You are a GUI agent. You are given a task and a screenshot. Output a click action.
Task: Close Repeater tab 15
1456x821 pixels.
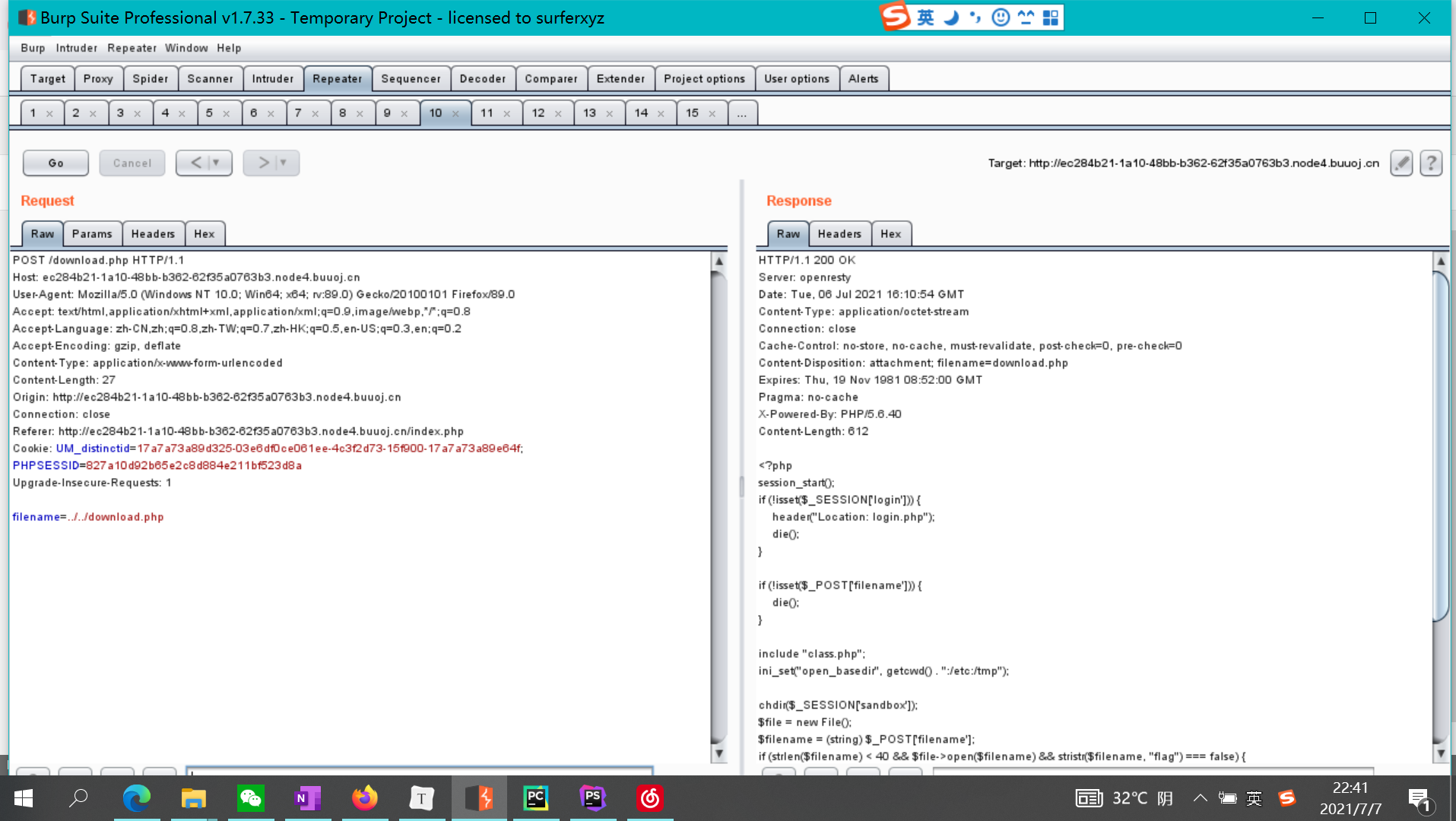712,114
